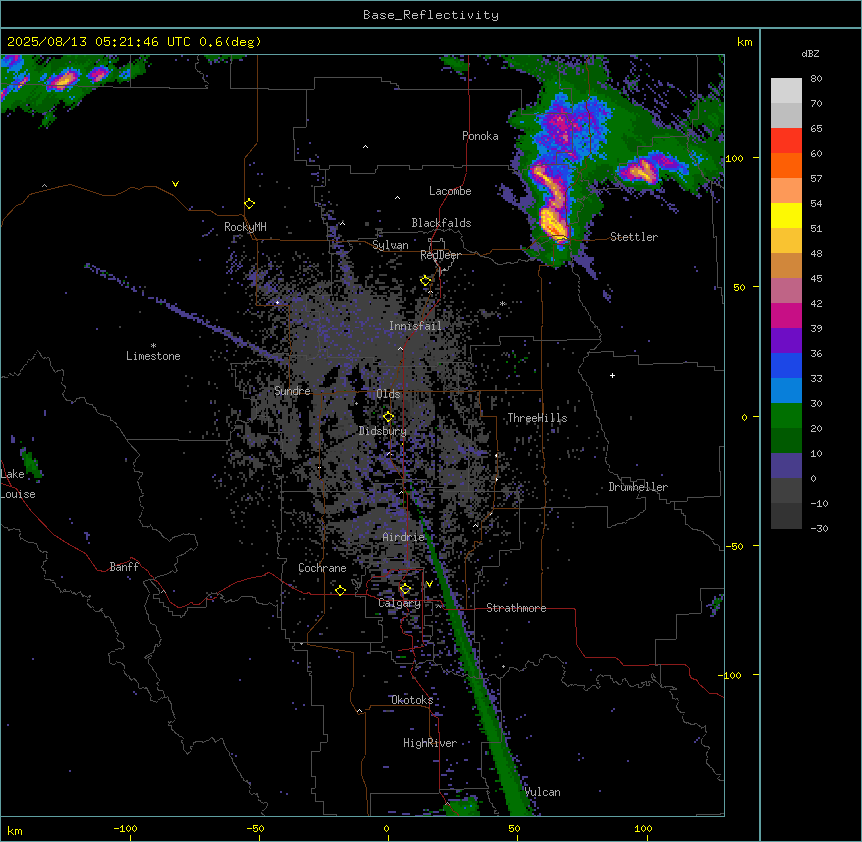Select the Calgary label

[399, 603]
